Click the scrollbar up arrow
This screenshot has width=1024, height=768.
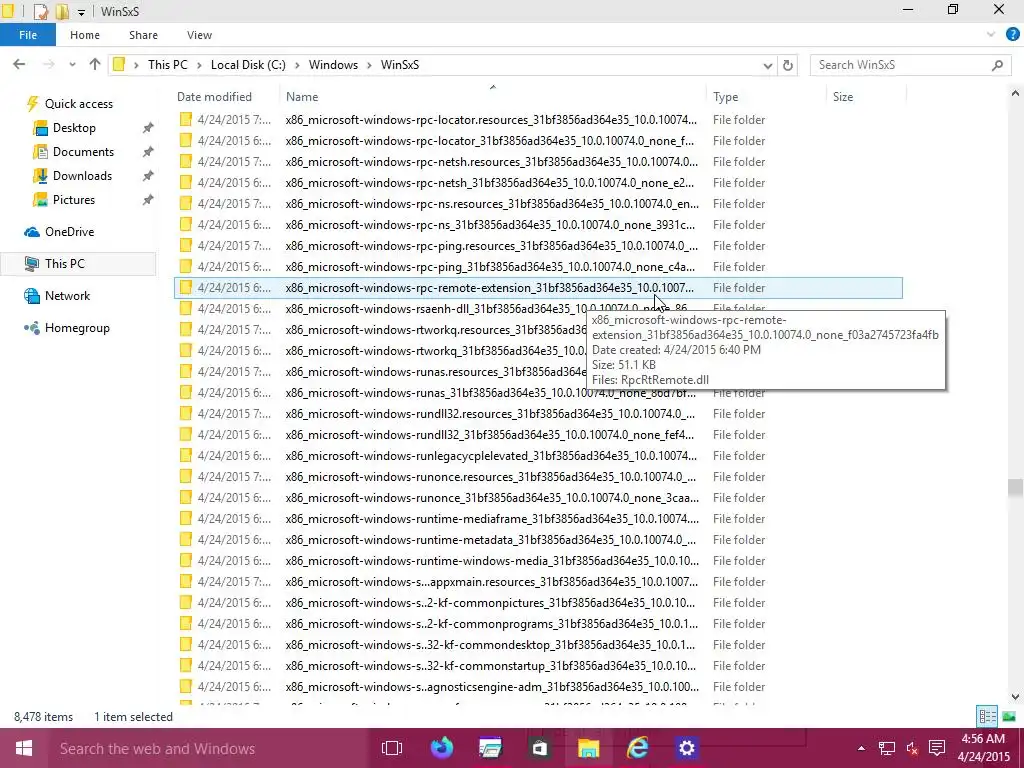coord(1015,94)
